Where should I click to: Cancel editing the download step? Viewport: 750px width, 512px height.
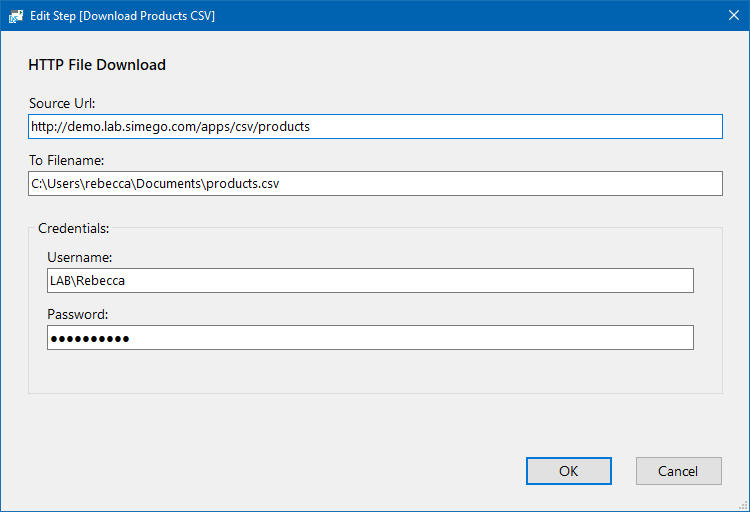(x=678, y=471)
